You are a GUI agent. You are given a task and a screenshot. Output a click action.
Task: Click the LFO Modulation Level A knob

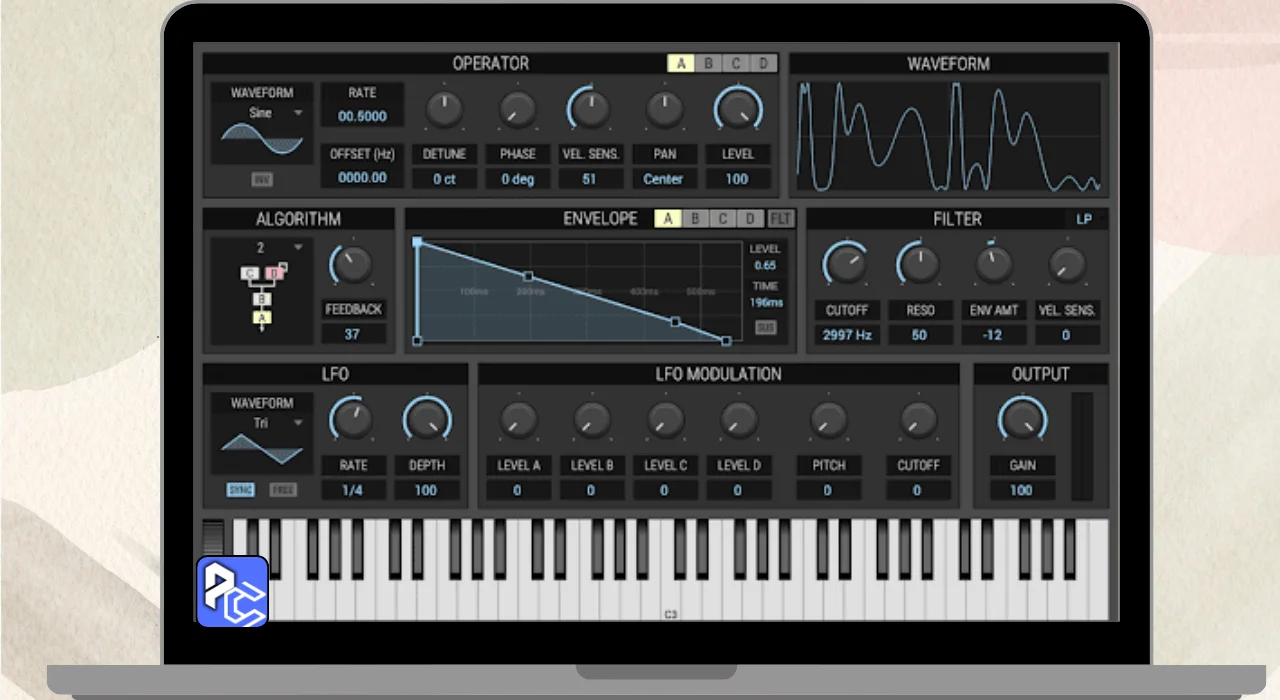pyautogui.click(x=518, y=419)
